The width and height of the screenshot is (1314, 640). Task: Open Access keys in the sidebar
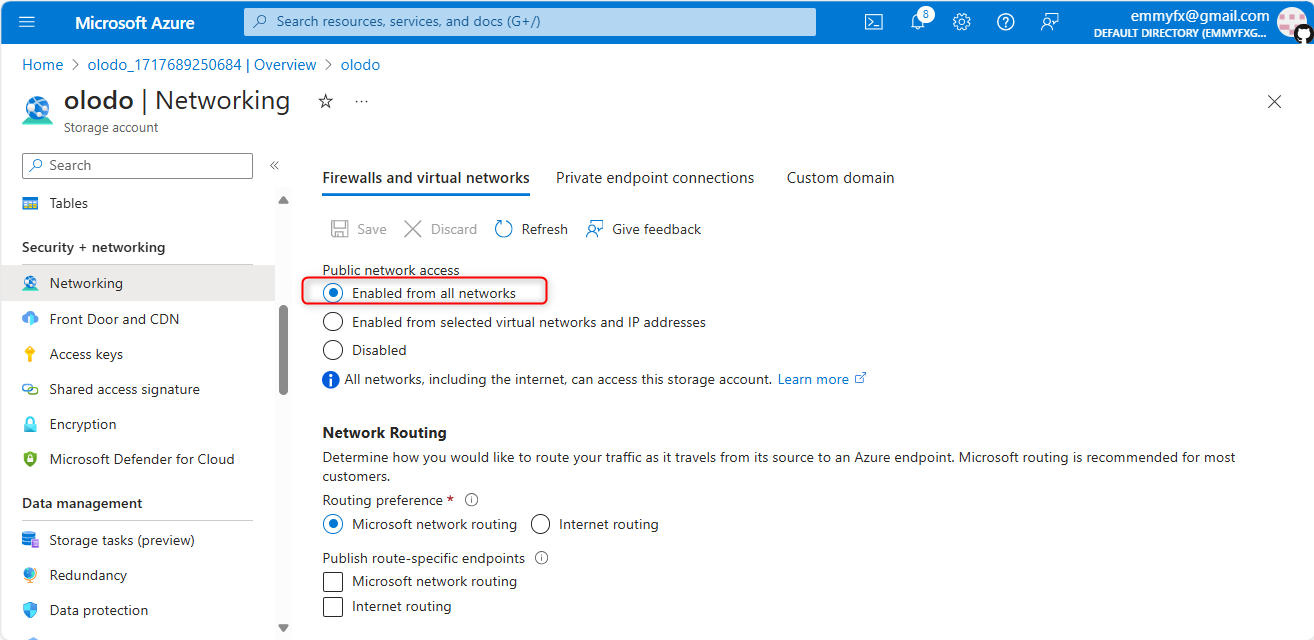tap(86, 354)
